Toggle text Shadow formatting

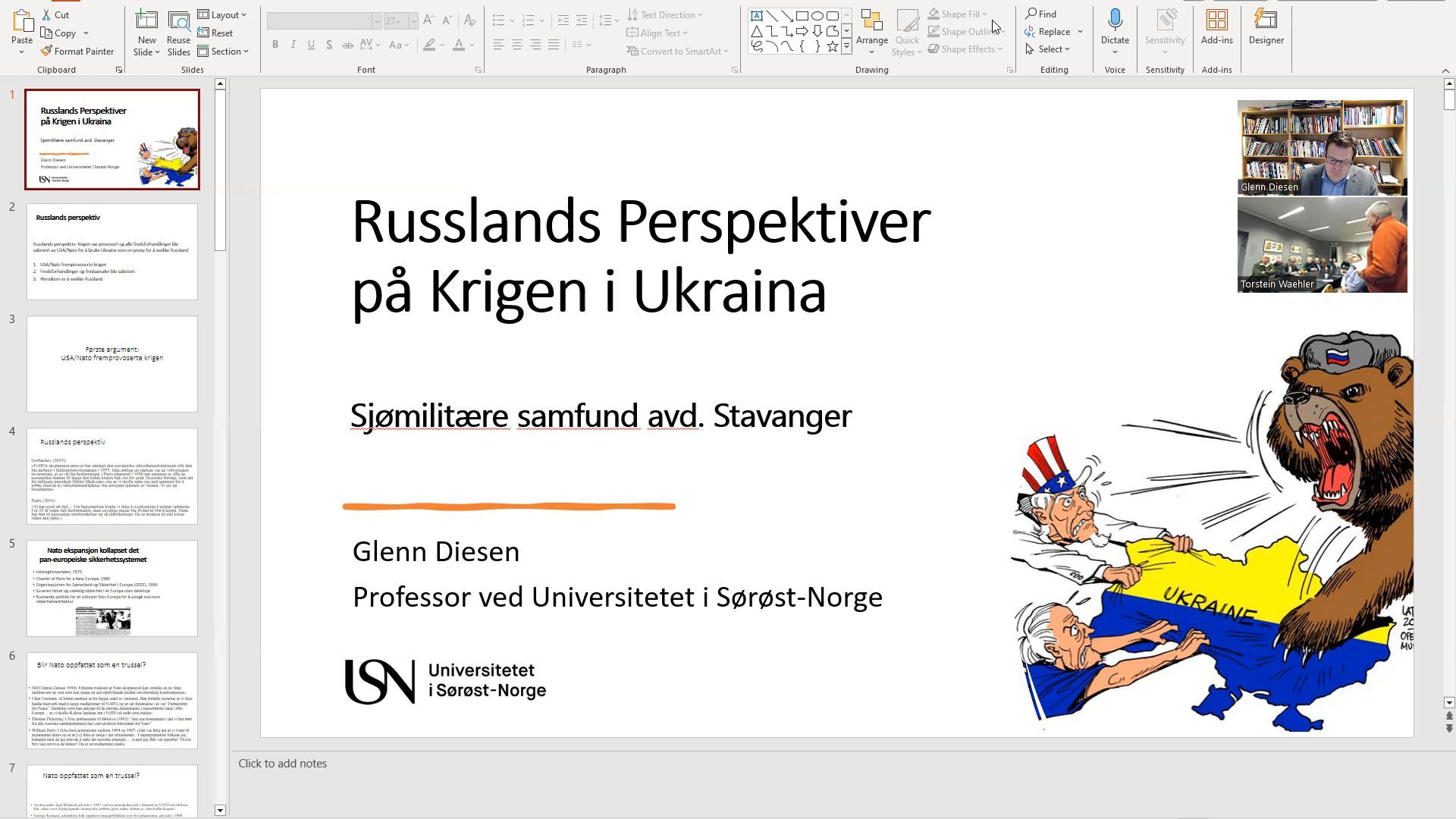click(329, 45)
